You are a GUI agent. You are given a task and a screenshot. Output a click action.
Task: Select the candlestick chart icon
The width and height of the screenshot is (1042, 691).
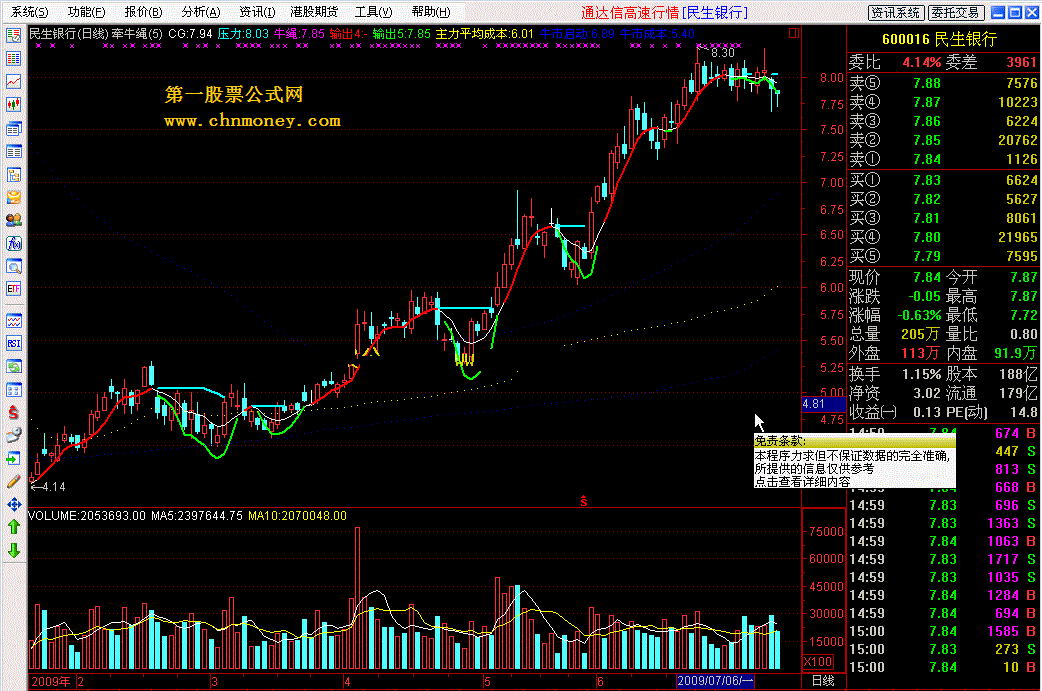(13, 104)
